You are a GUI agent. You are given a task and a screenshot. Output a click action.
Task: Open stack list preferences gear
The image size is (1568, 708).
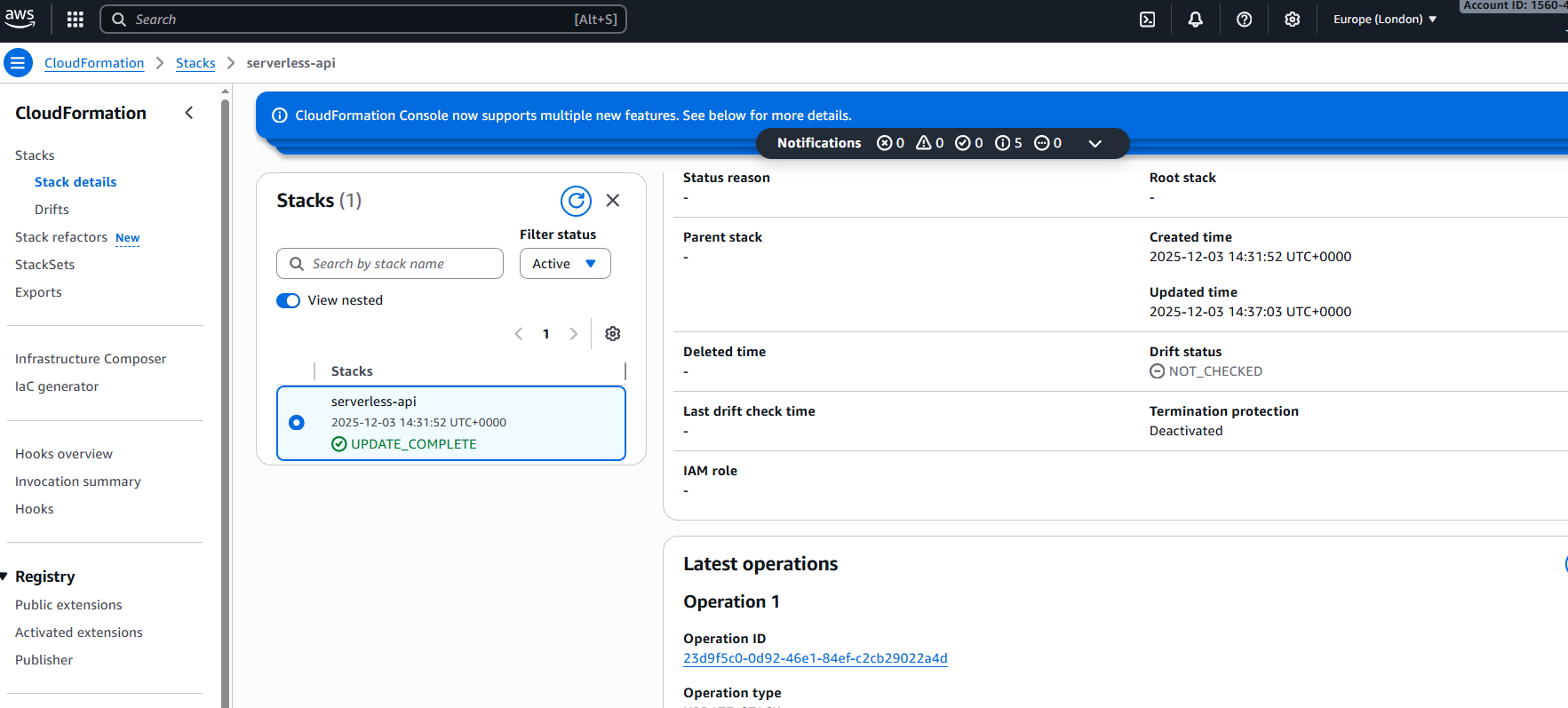pyautogui.click(x=613, y=334)
